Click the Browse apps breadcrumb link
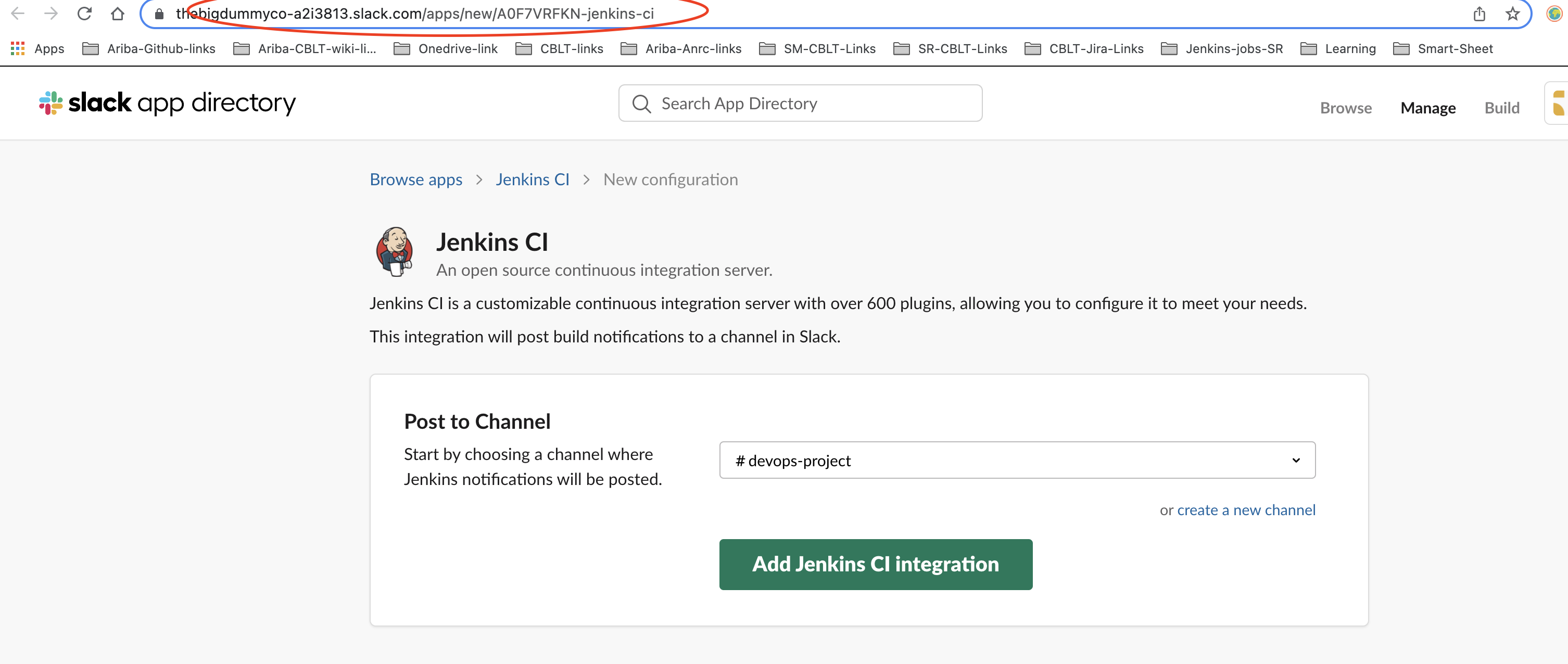1568x664 pixels. click(416, 180)
